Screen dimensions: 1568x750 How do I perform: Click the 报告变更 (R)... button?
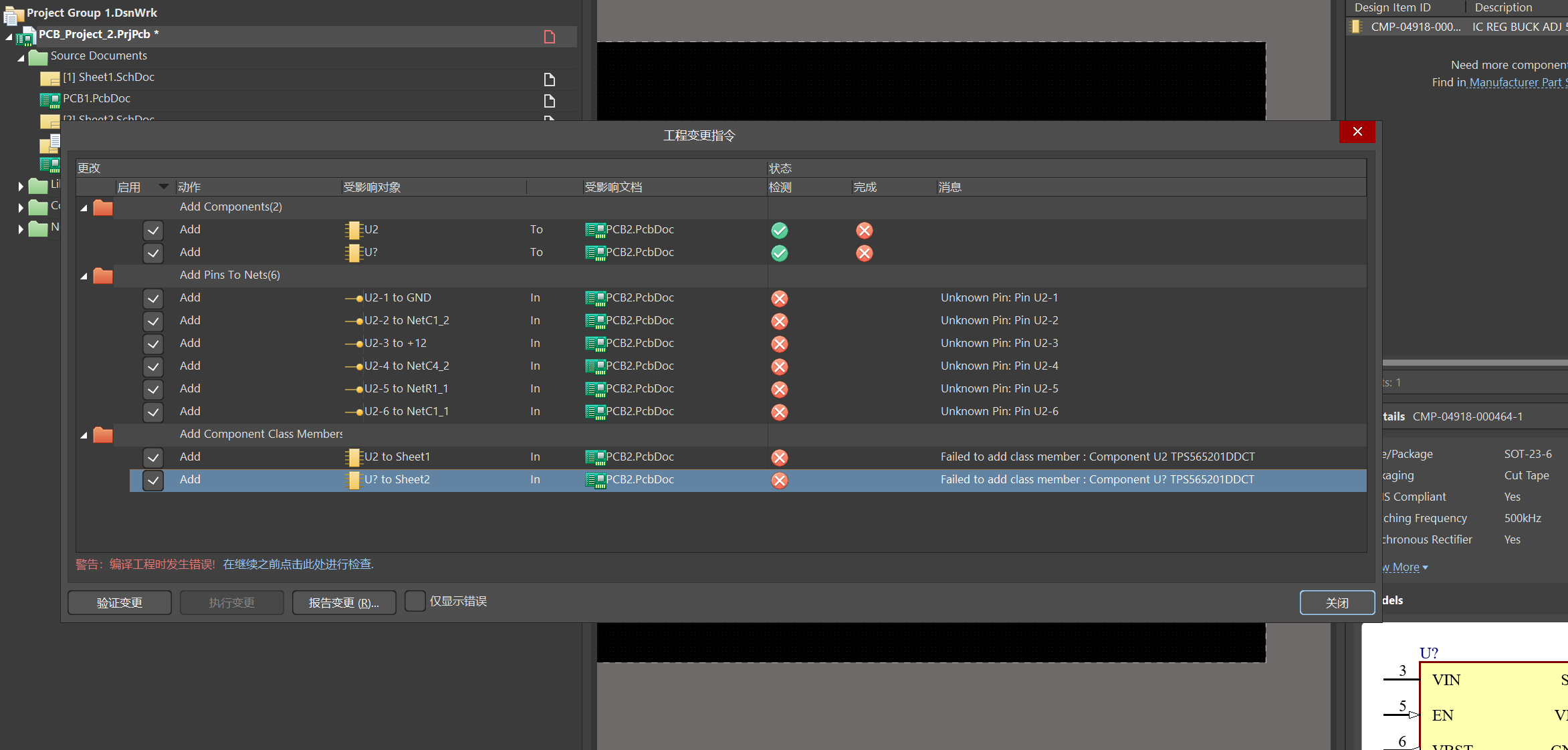tap(344, 602)
